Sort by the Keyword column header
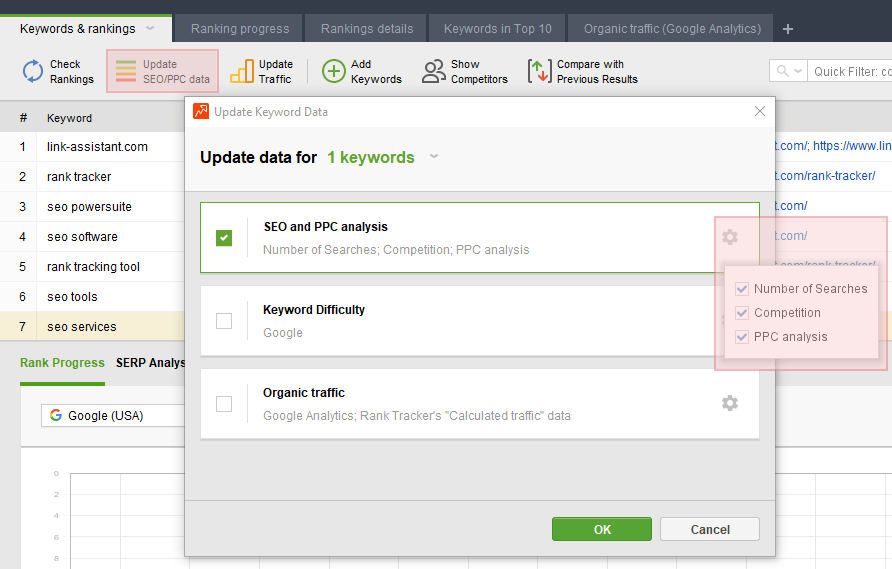Screen dimensions: 892x569 69,118
